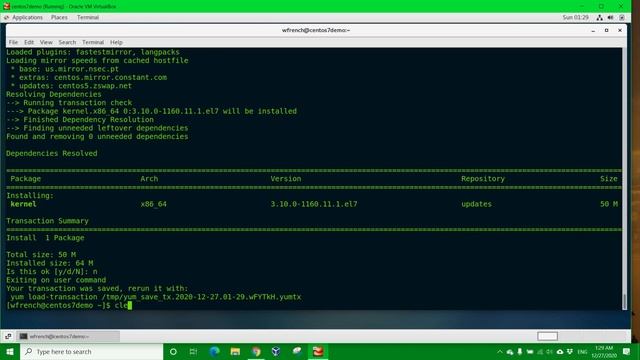Click the terminal vertical scrollbar thumb
Viewport: 640px width, 360px height.
(x=624, y=302)
